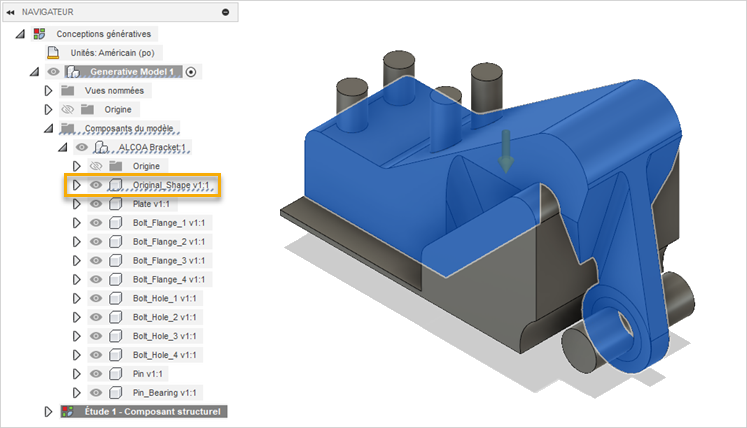Click the folder icon of top-level Origine

87,110
